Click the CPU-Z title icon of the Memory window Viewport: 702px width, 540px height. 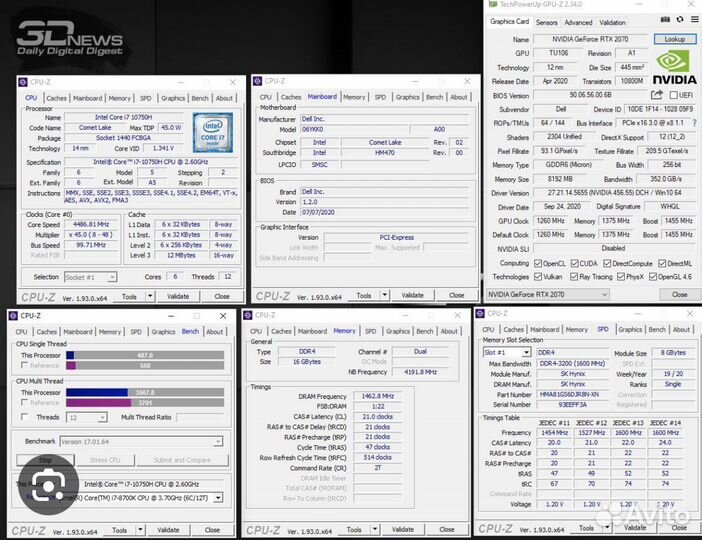248,315
